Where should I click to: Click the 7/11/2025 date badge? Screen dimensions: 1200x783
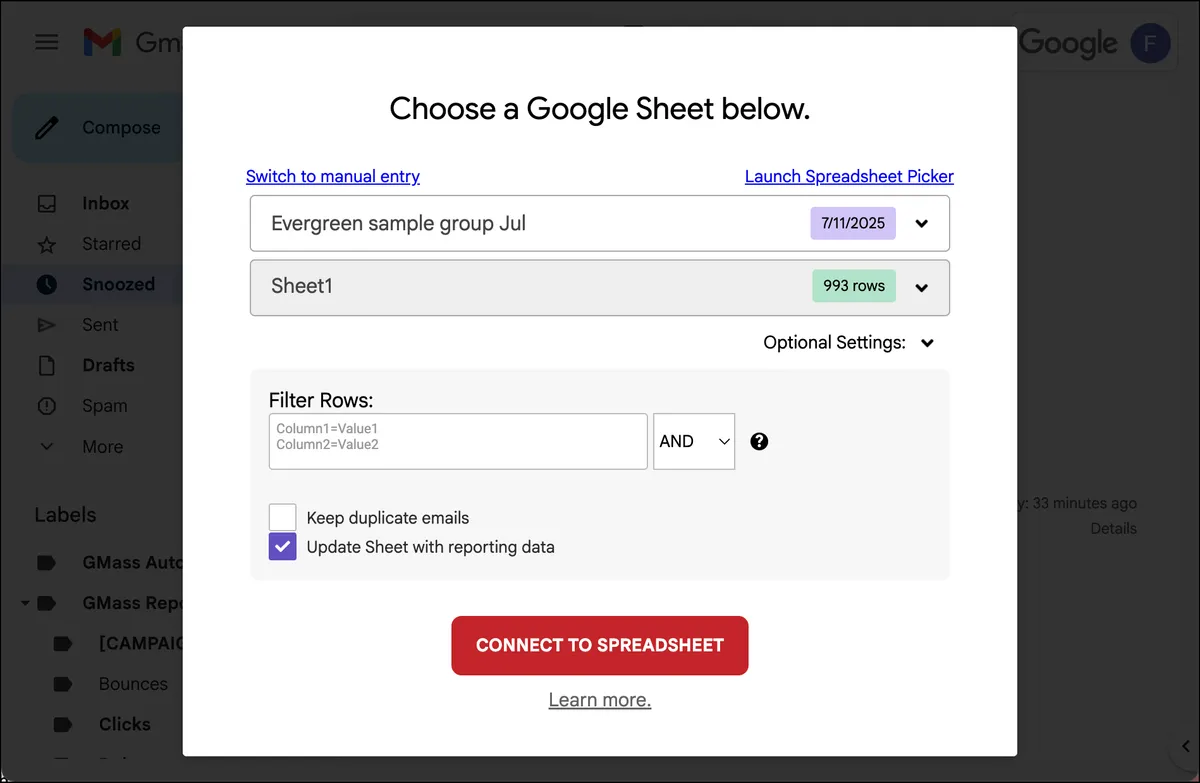pos(853,223)
